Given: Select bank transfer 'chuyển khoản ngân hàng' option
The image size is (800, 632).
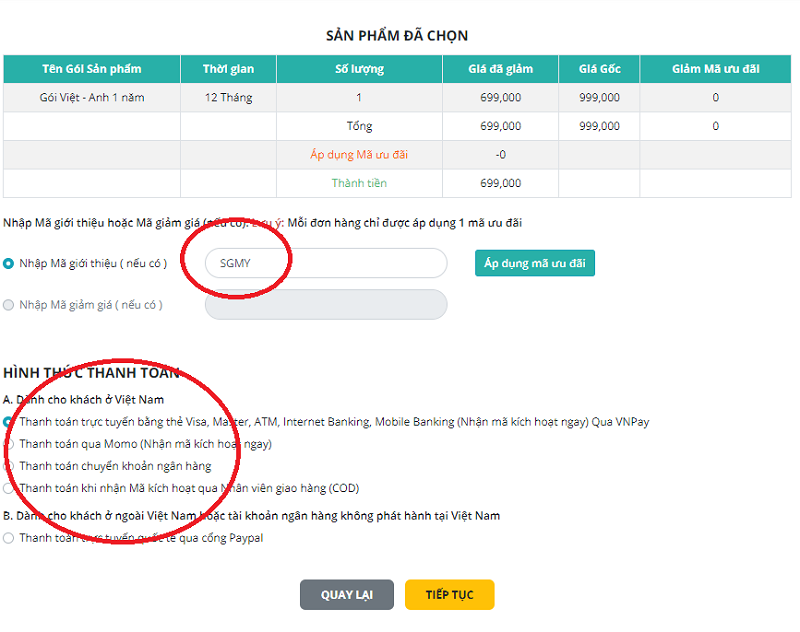Looking at the screenshot, I should pyautogui.click(x=9, y=466).
